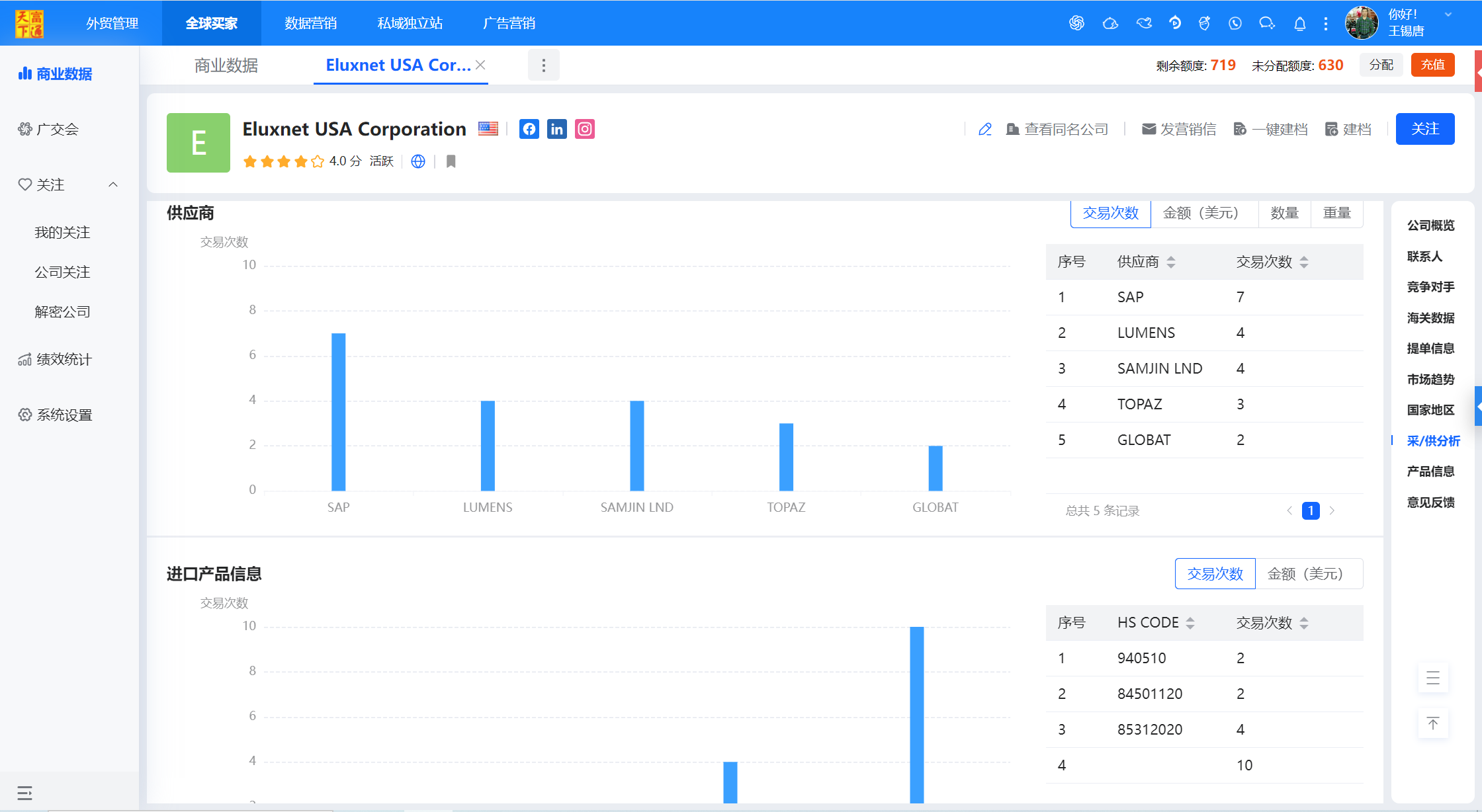Click the pencil edit icon
This screenshot has width=1482, height=812.
(x=985, y=130)
